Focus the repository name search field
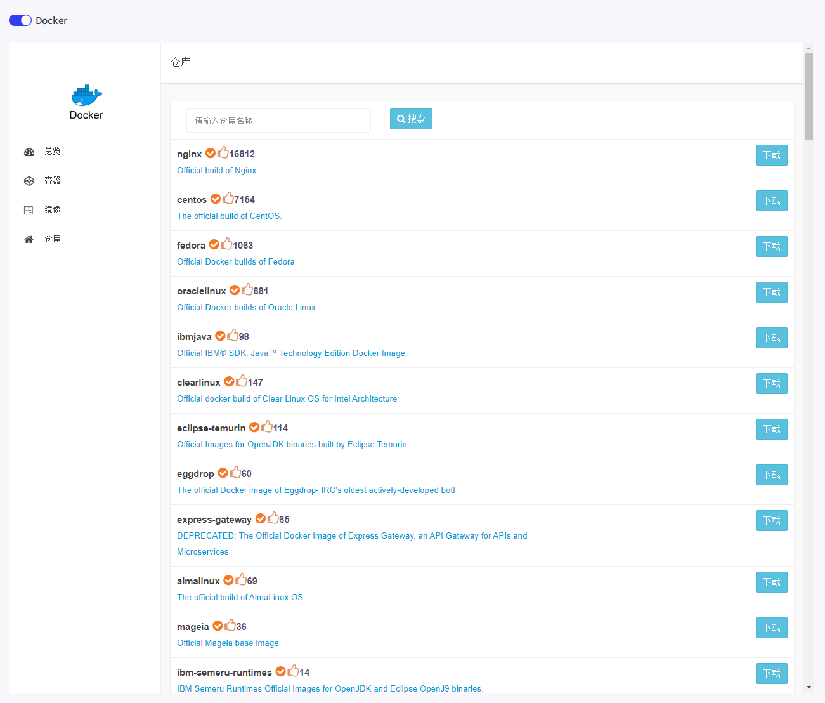Screen dimensions: 825x703 point(278,120)
